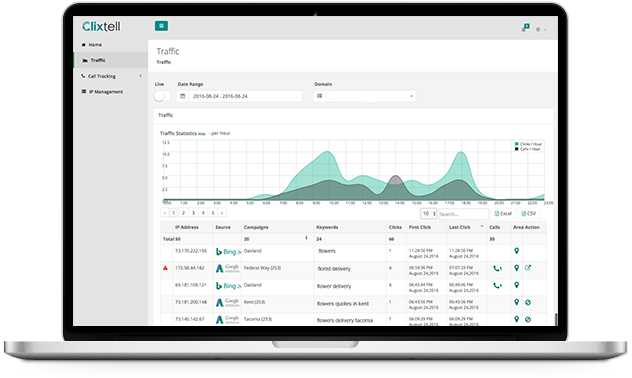Sort by the Source column header
Viewport: 632px width, 378px height.
click(223, 227)
